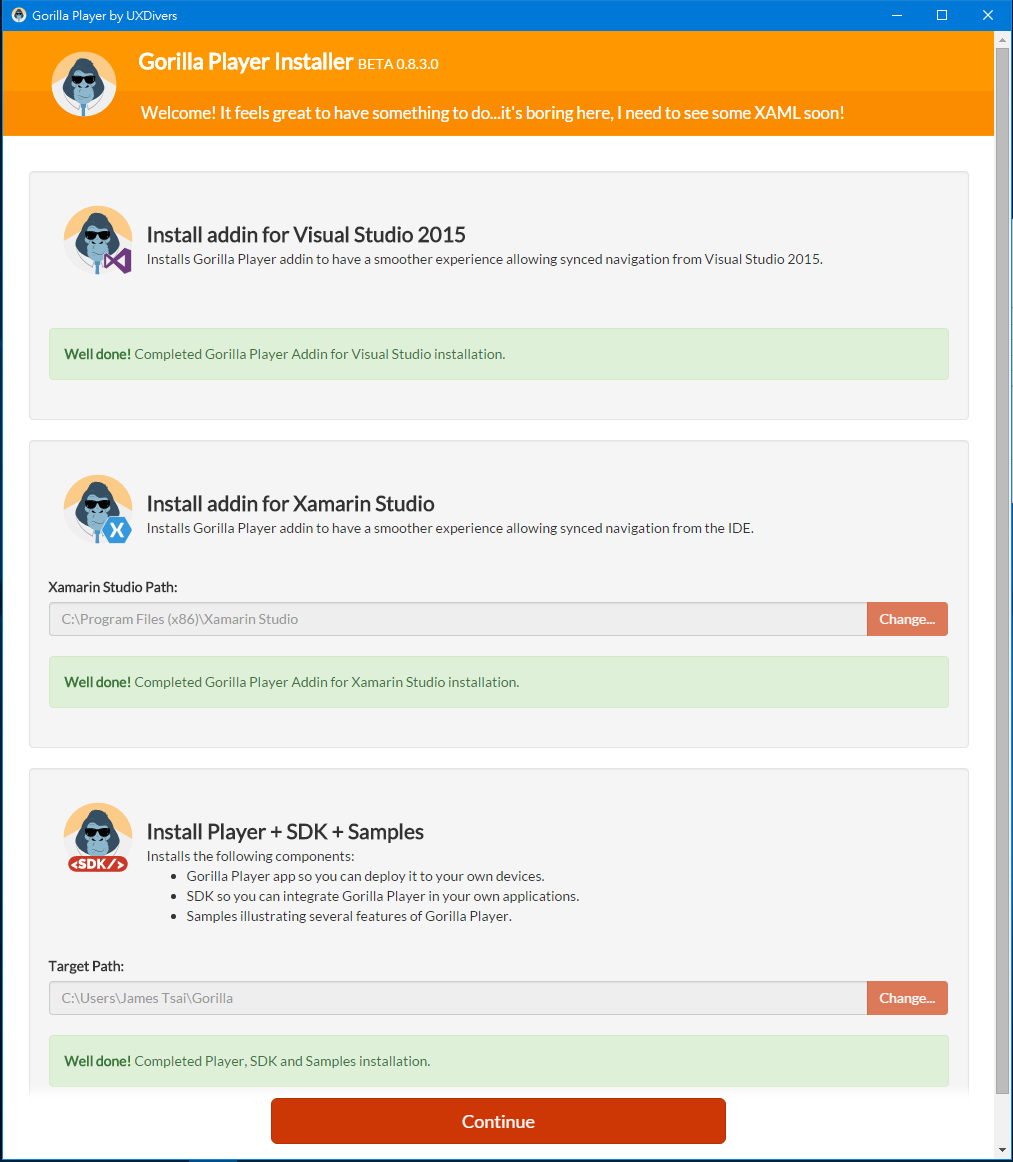Maximize the Gorilla Player window
1013x1162 pixels.
pyautogui.click(x=942, y=15)
